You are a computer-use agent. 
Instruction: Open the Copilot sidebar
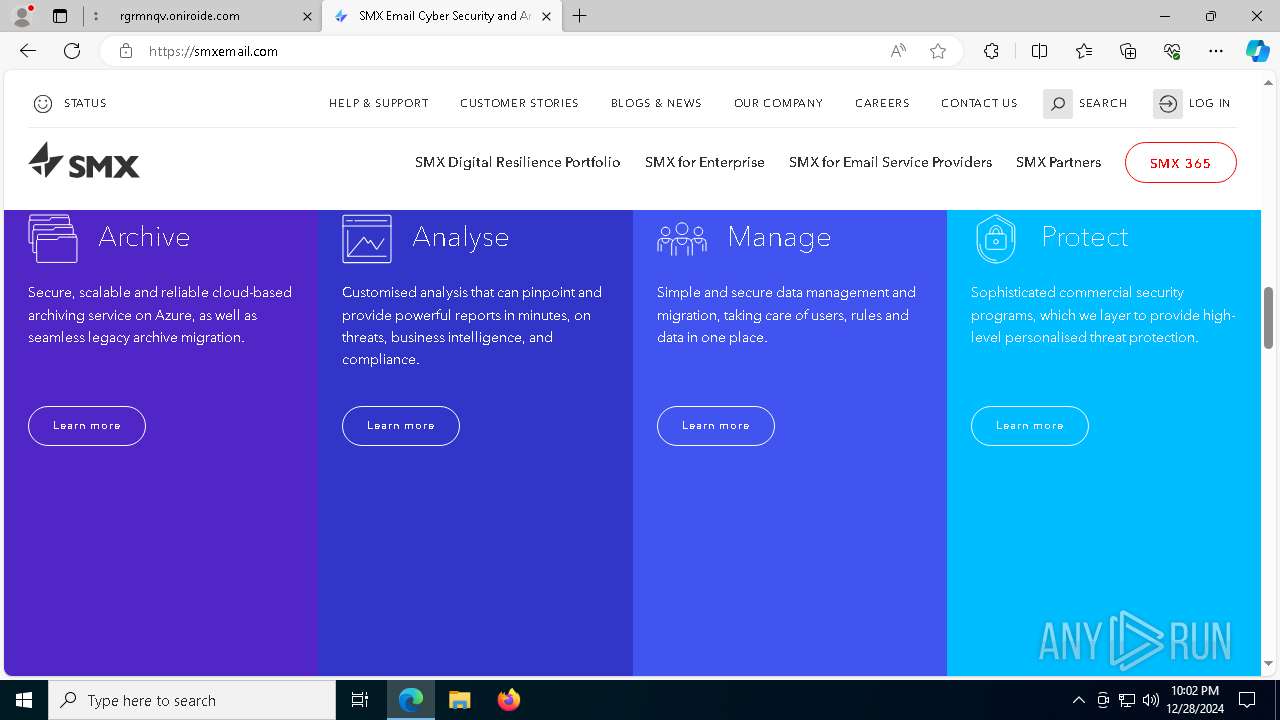1257,51
